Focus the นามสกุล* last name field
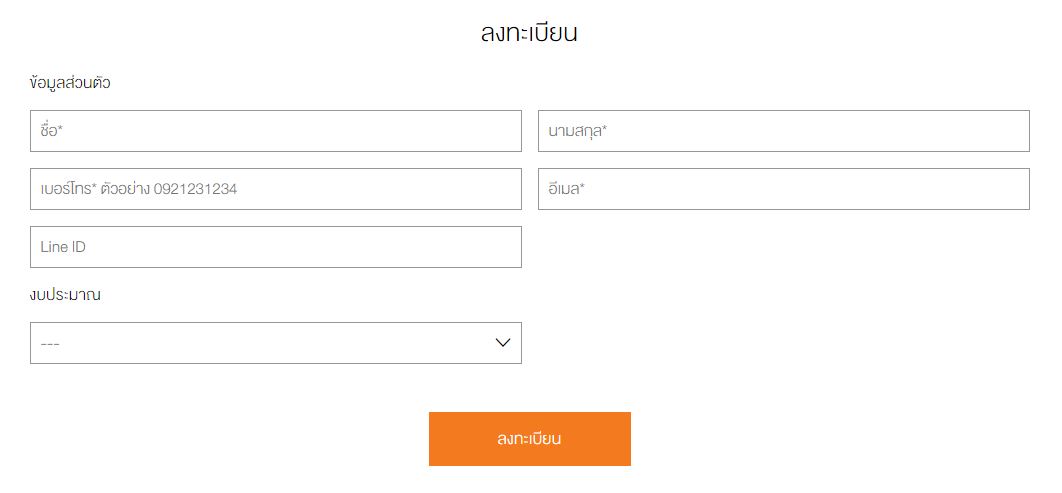 (x=783, y=131)
